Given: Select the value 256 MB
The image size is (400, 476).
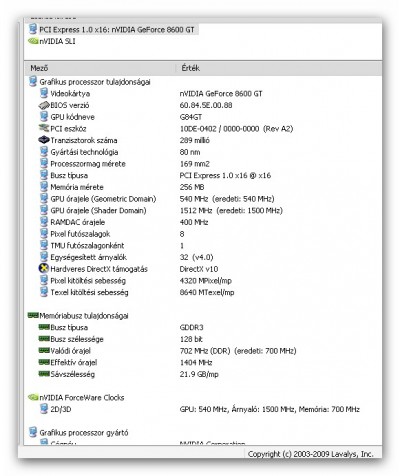Looking at the screenshot, I should pos(192,187).
